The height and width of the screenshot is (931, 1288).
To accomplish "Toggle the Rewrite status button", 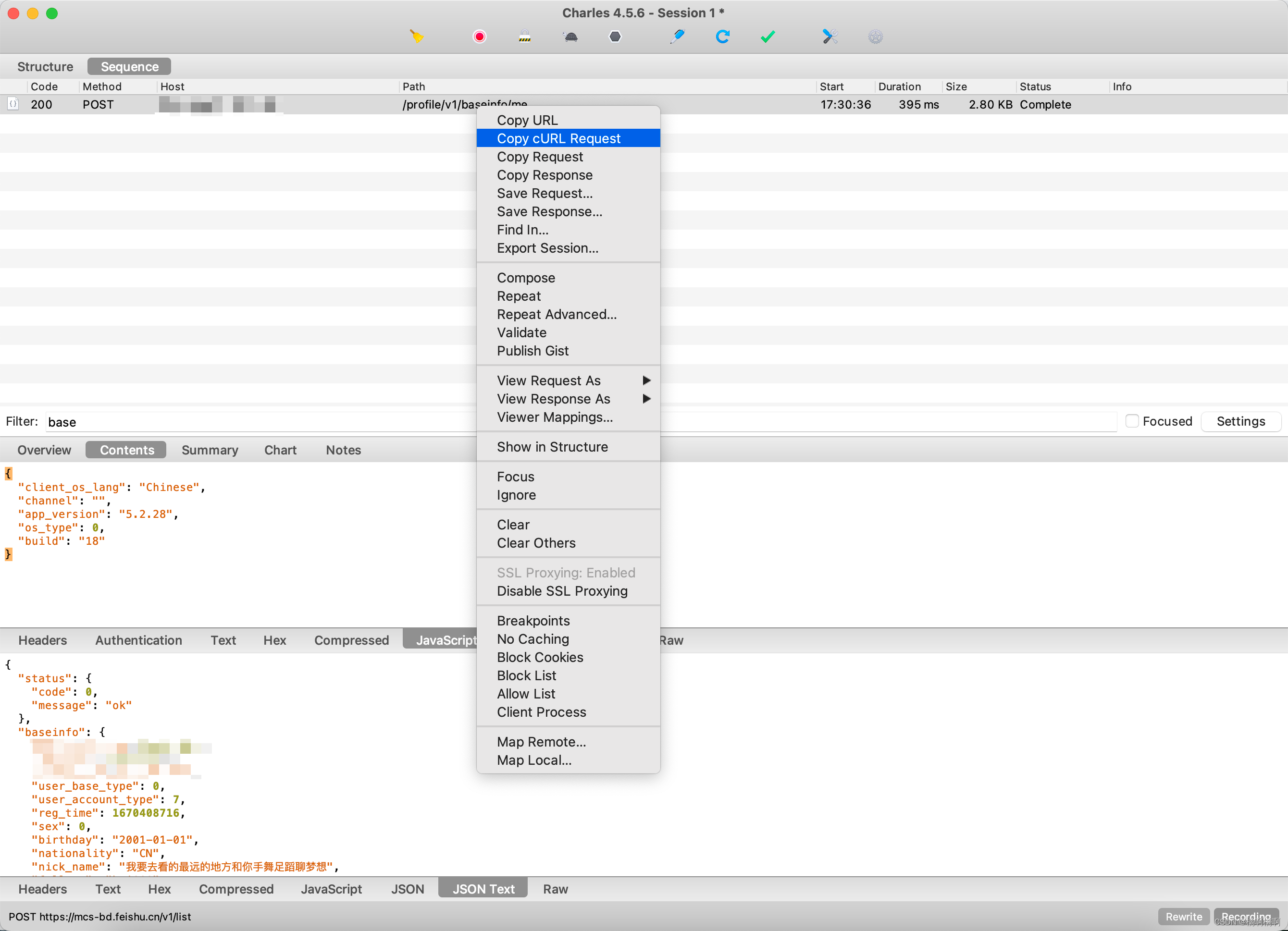I will 1184,916.
